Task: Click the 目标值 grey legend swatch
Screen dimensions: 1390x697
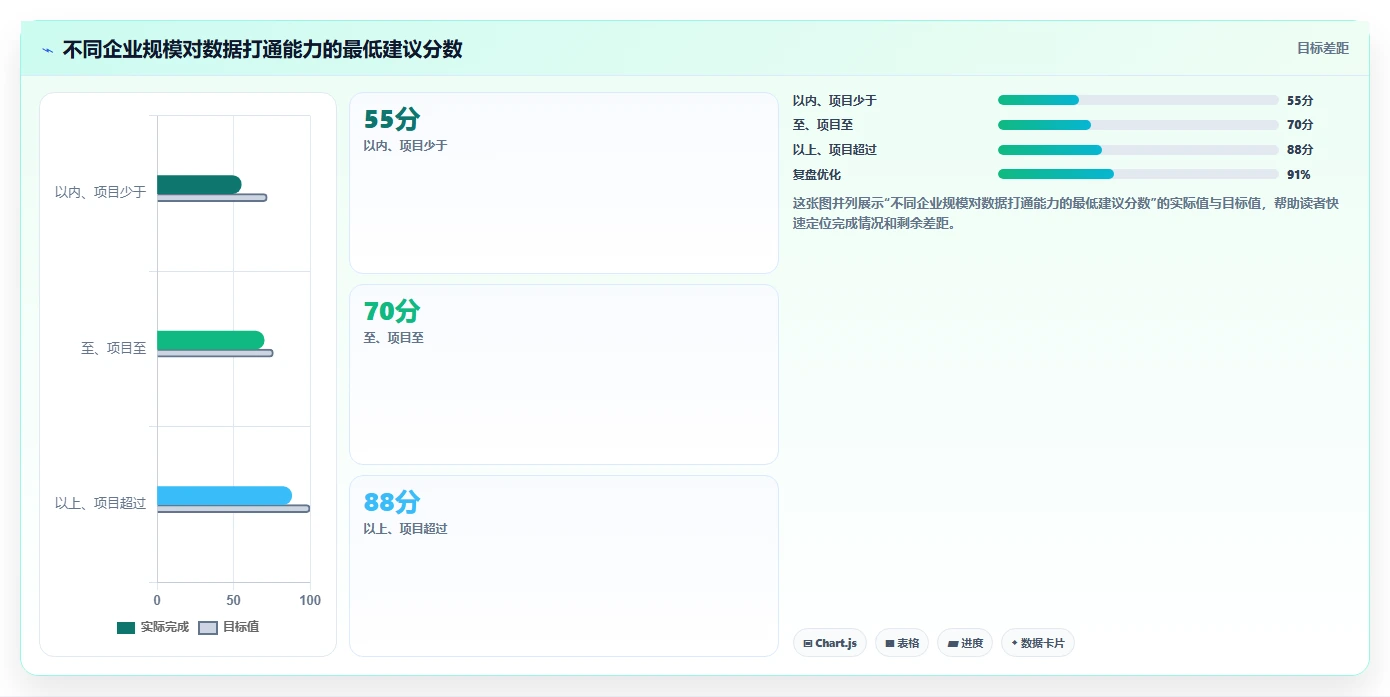Action: tap(208, 628)
